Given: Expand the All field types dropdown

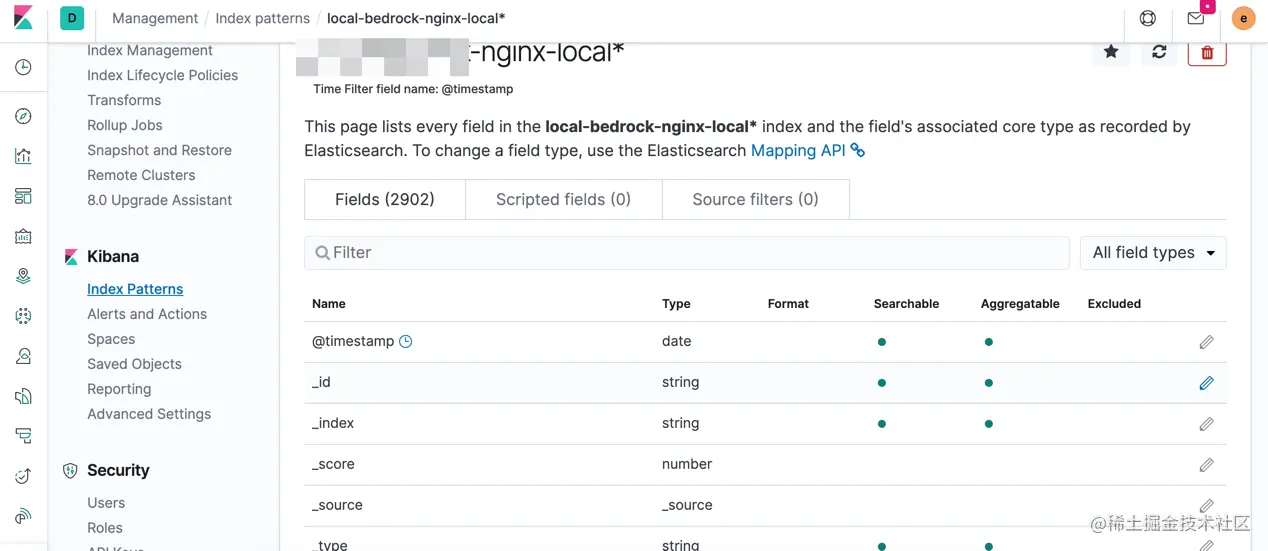Looking at the screenshot, I should click(1153, 253).
